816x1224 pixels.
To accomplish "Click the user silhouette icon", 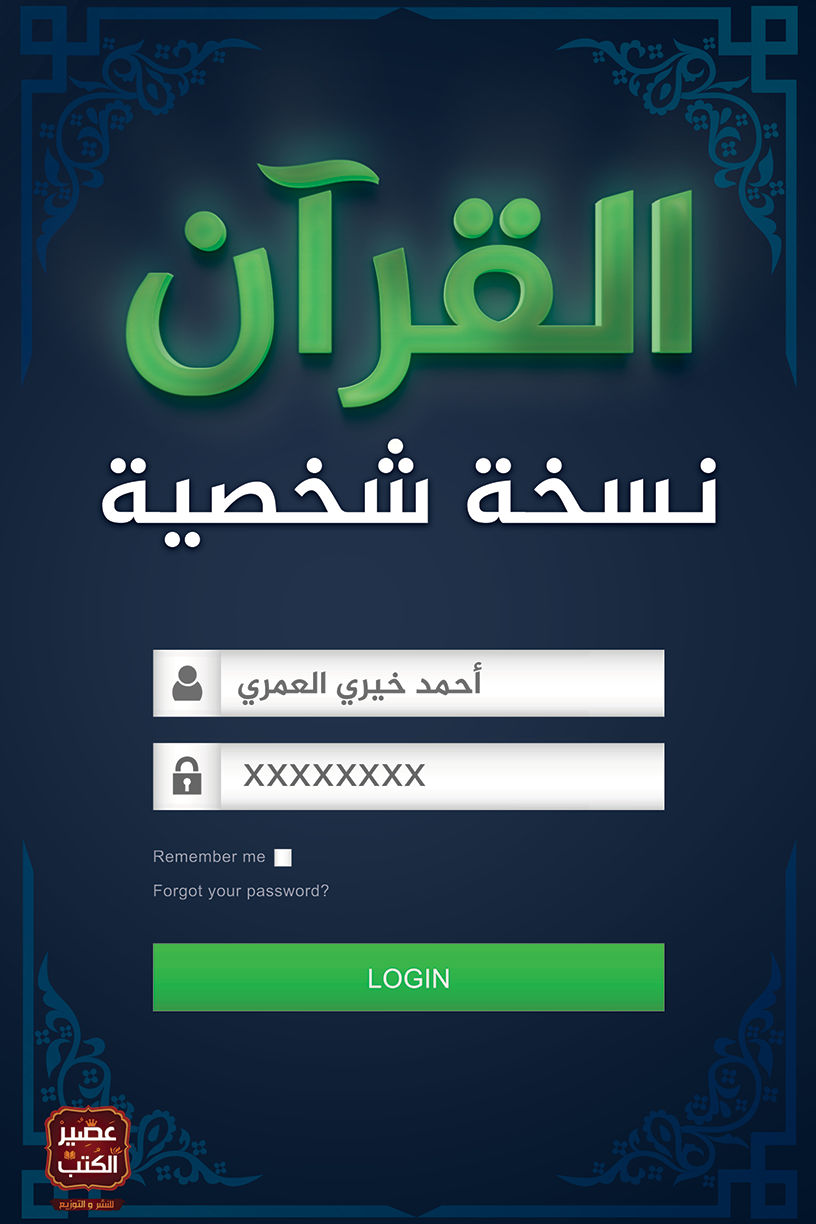I will point(187,683).
